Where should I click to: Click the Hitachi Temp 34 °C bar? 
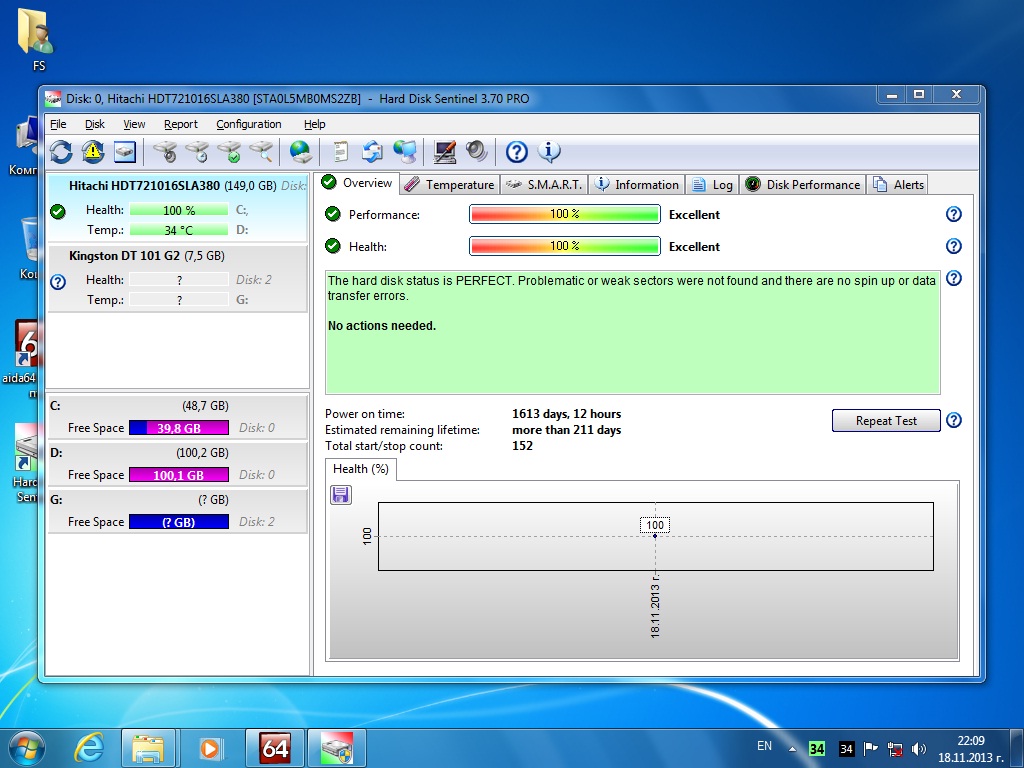point(179,230)
